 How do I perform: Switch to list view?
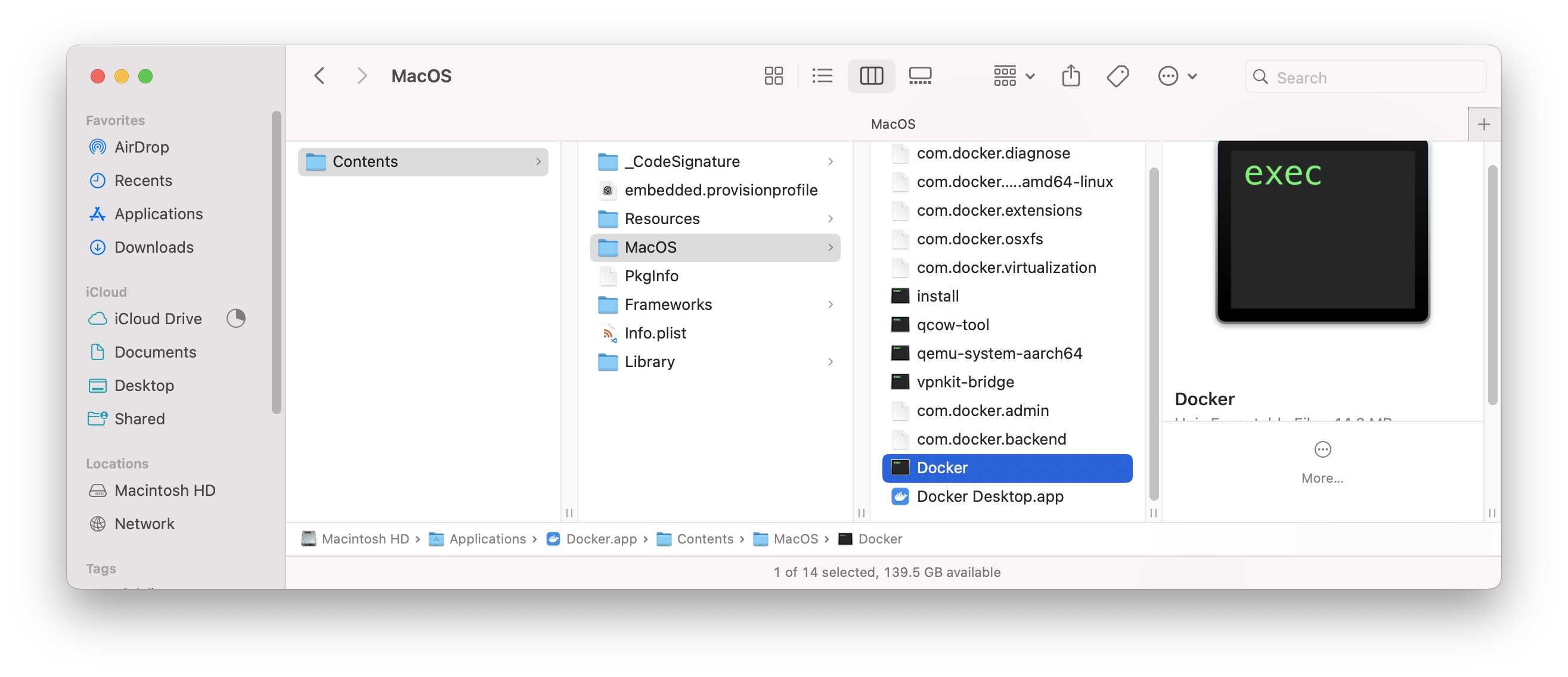click(x=822, y=76)
